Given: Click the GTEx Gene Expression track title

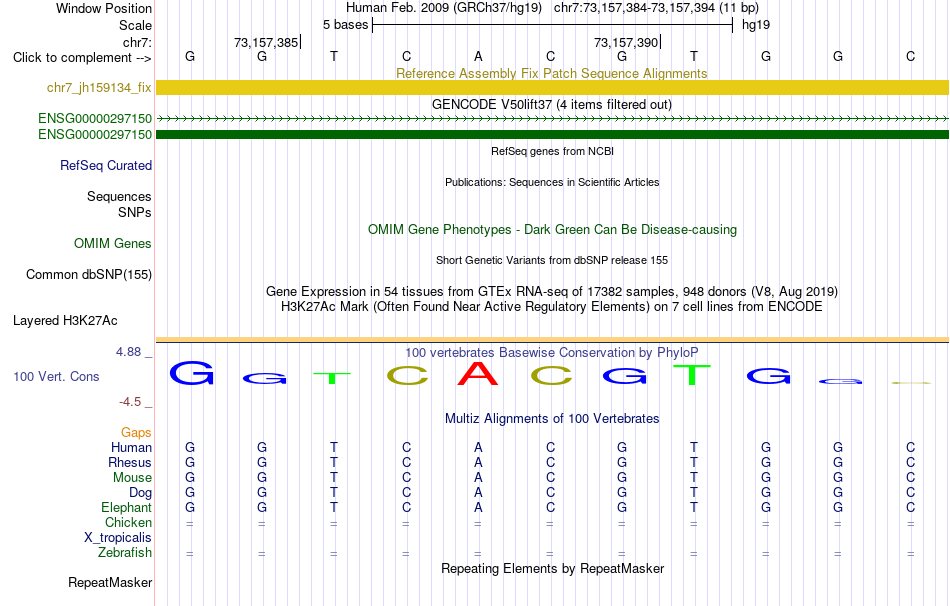Looking at the screenshot, I should click(552, 291).
